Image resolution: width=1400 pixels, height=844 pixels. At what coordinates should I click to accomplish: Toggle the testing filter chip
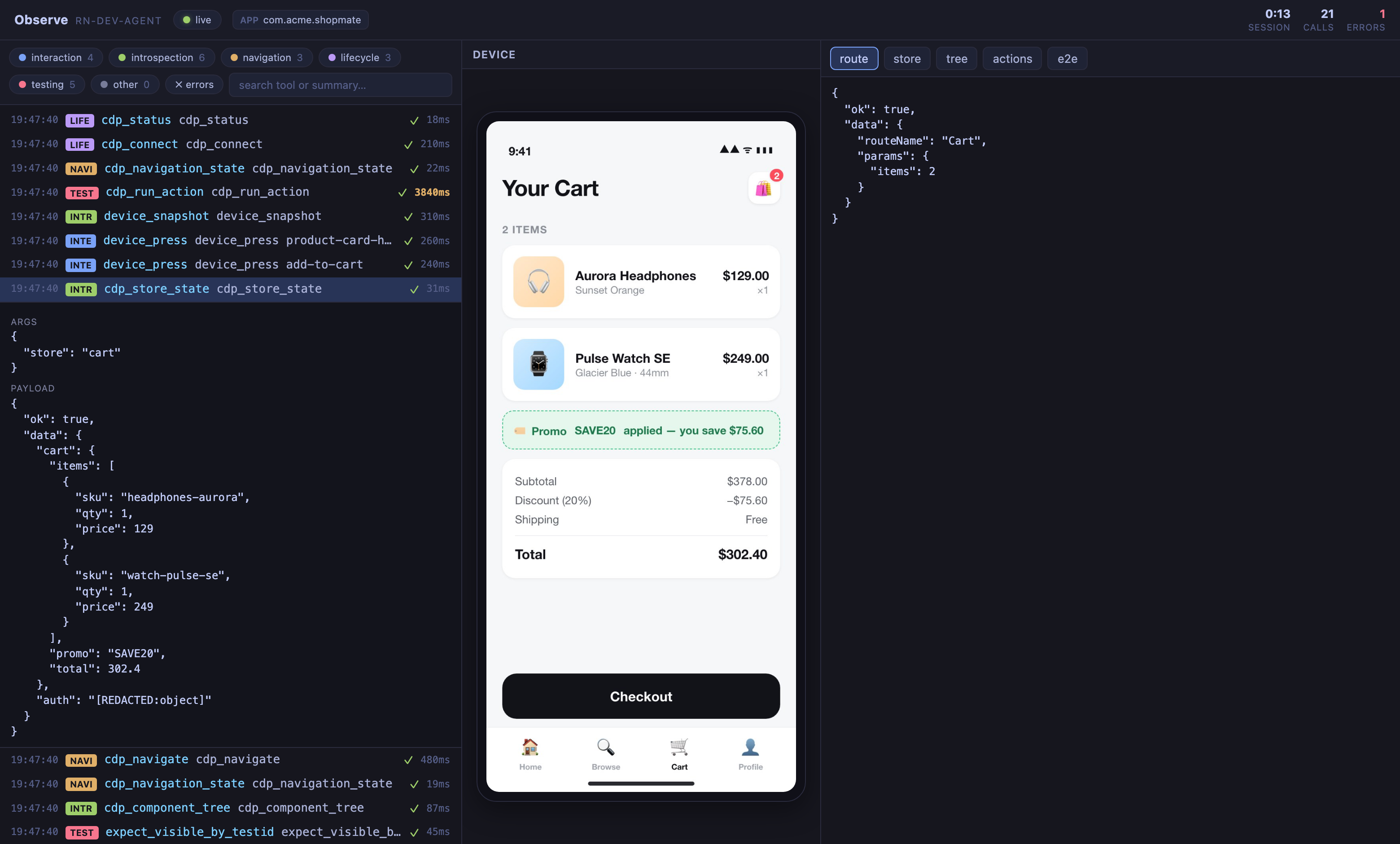[x=47, y=84]
